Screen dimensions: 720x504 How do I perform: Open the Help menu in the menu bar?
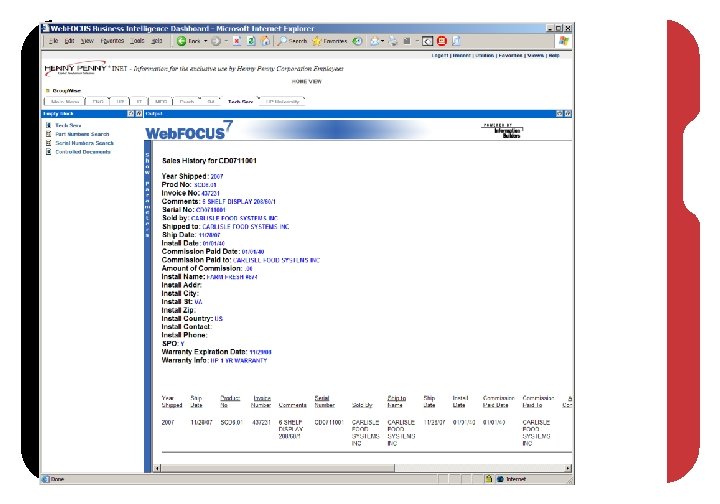point(157,41)
